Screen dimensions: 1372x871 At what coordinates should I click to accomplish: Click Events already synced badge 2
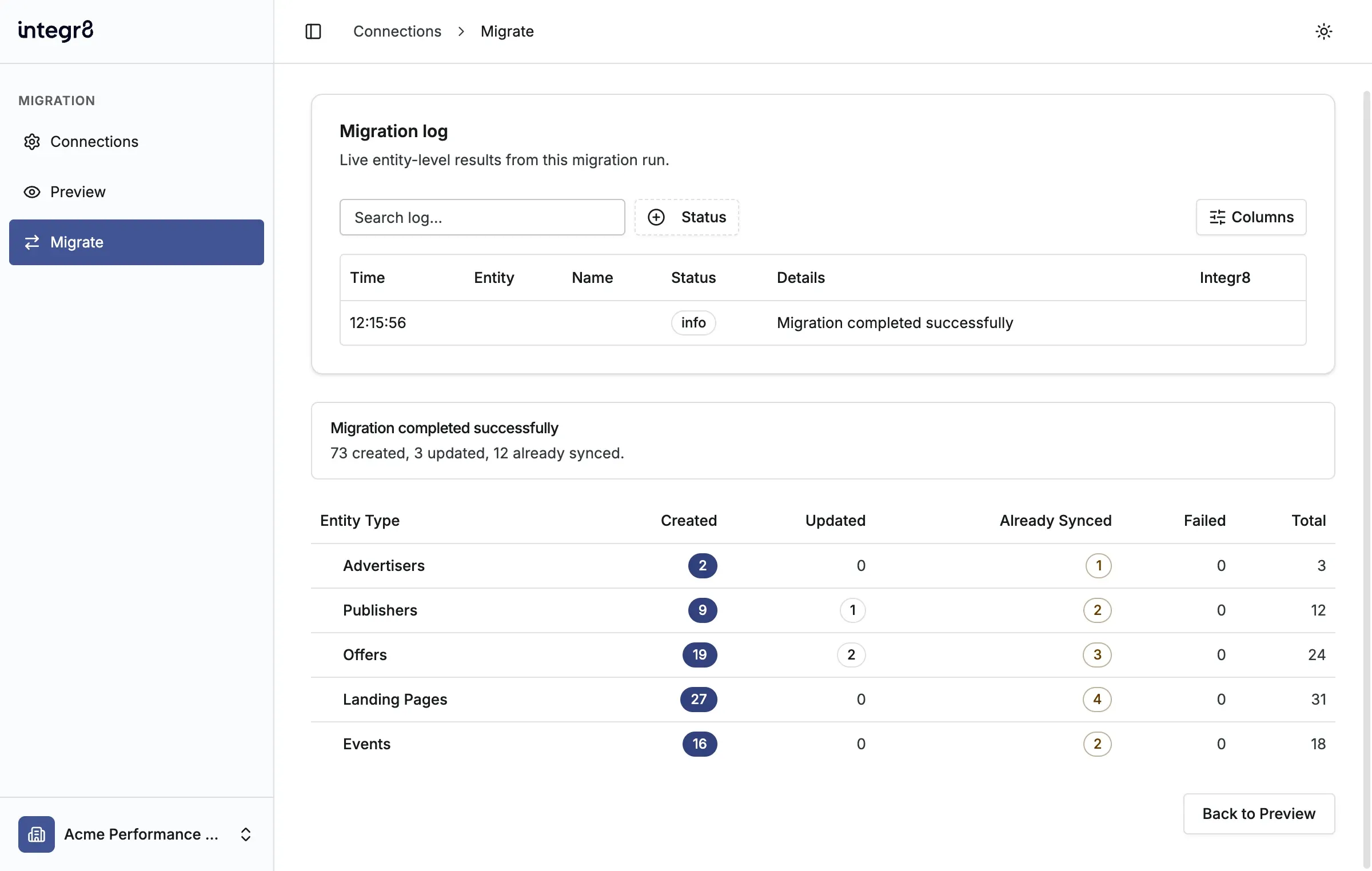coord(1098,744)
